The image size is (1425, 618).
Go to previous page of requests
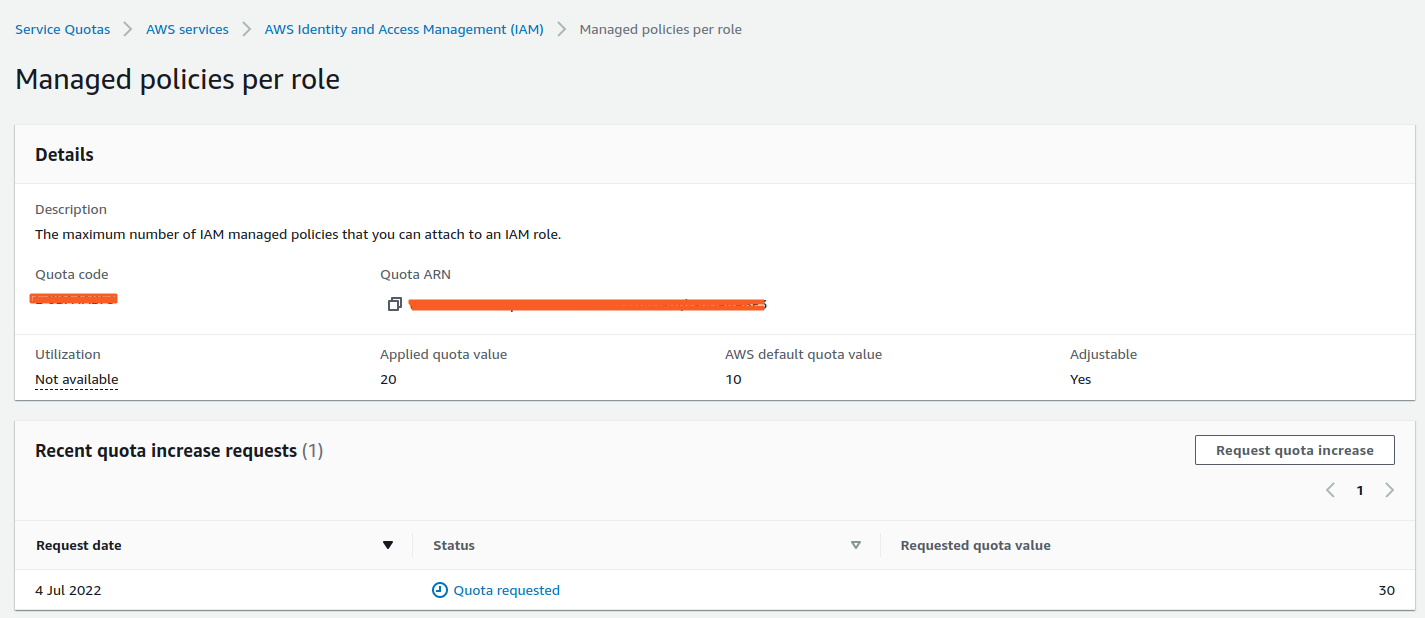(1331, 490)
